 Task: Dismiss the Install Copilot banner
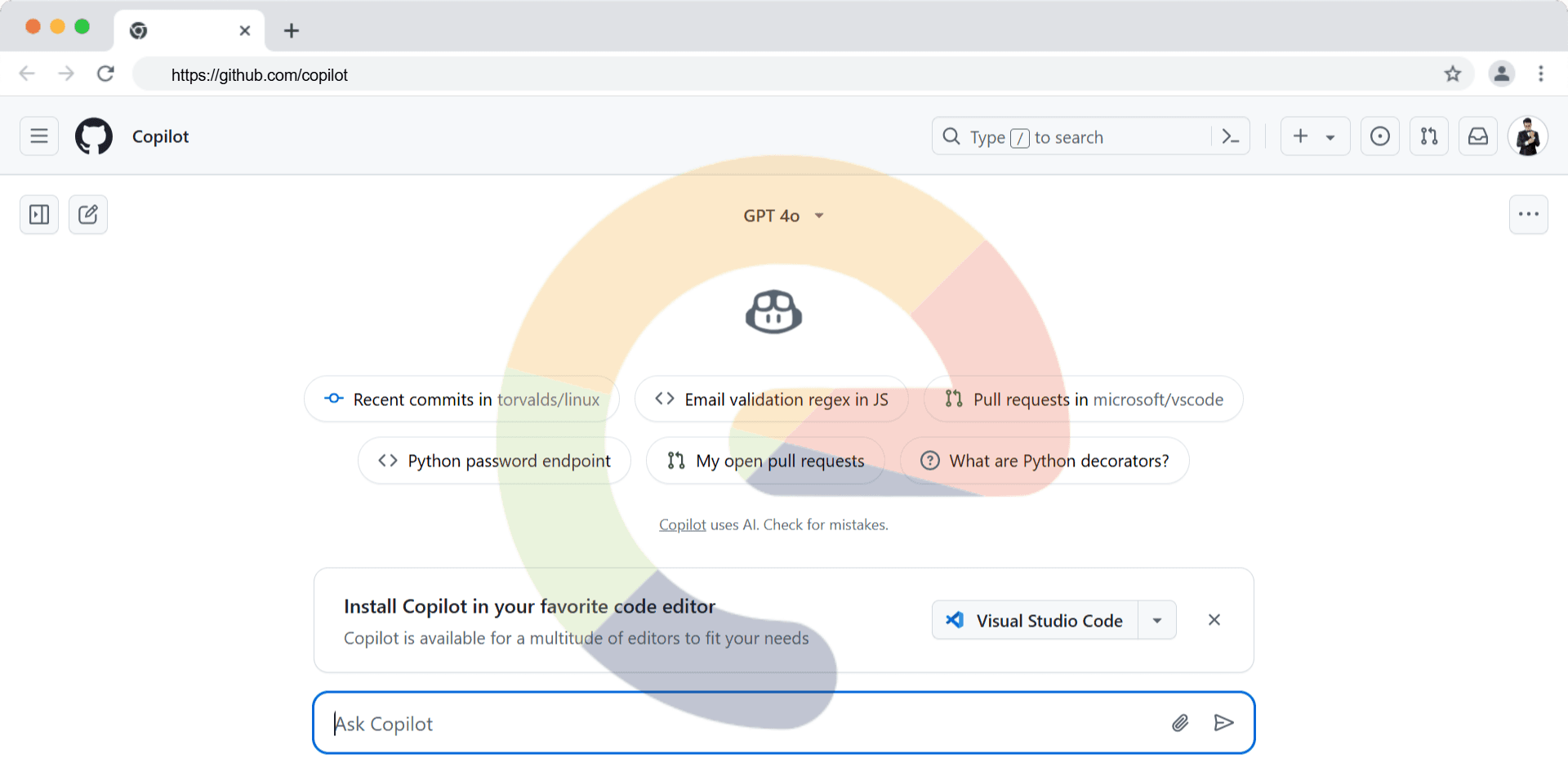(1214, 620)
